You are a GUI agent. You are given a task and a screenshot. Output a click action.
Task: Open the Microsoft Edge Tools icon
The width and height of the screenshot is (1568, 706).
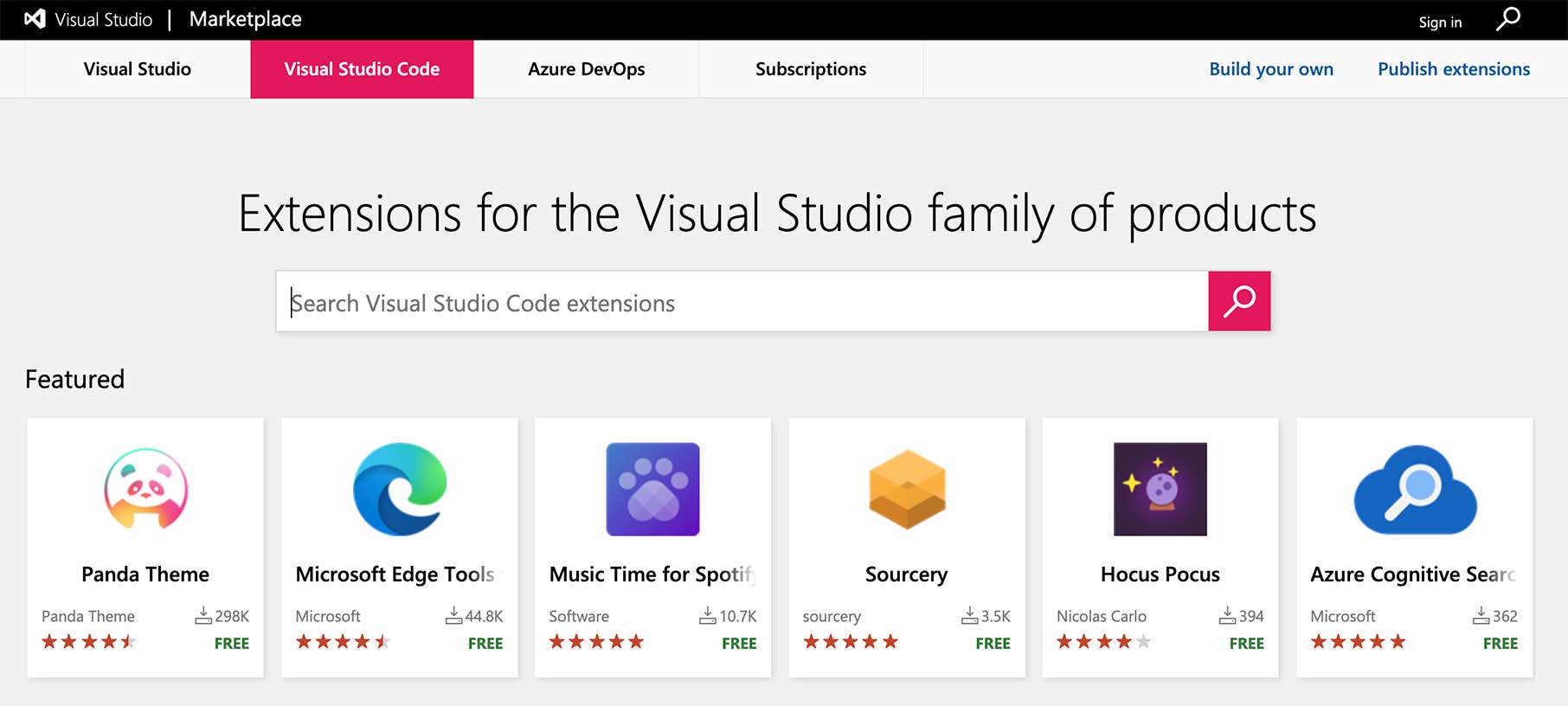click(x=400, y=489)
